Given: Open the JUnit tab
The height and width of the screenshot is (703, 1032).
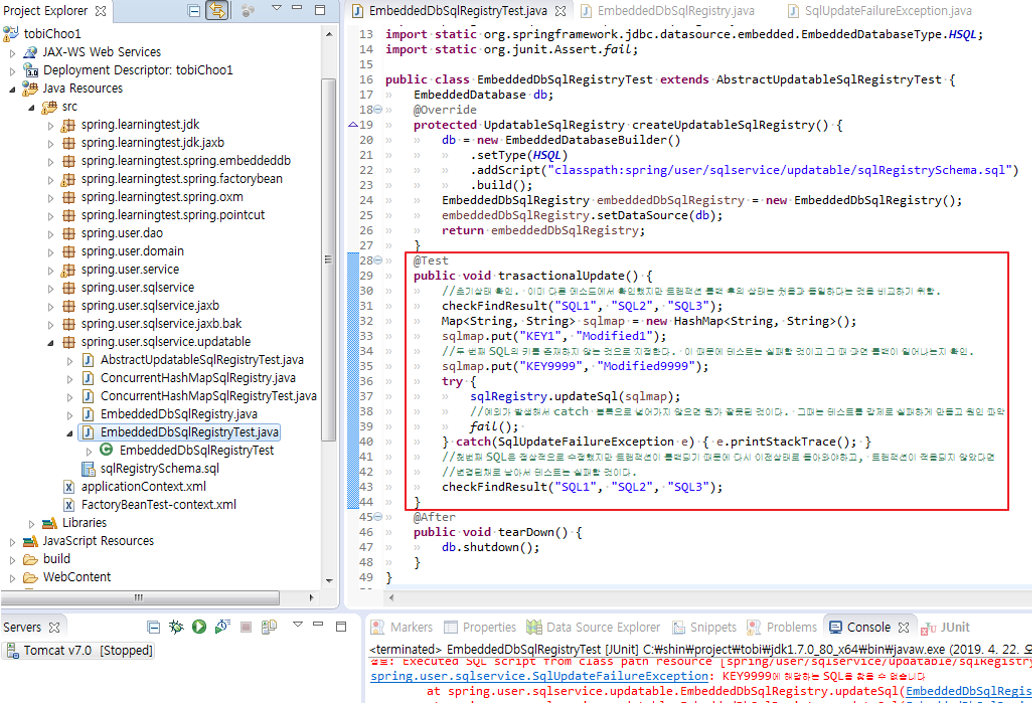Looking at the screenshot, I should coord(946,627).
